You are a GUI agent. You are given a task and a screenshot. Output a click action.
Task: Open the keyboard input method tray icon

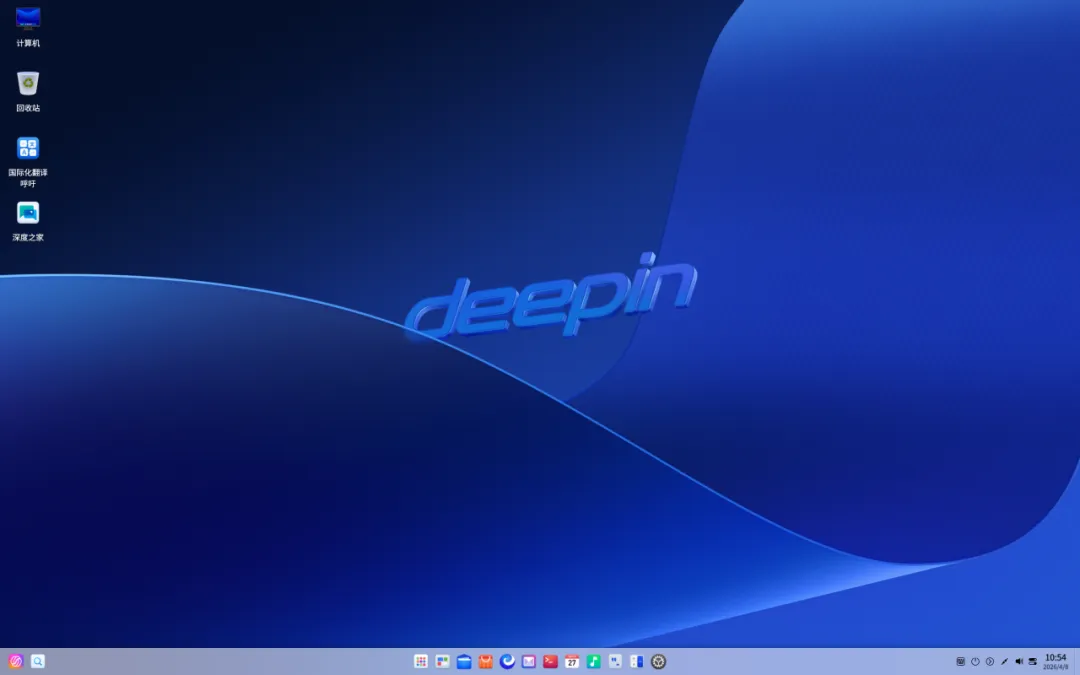point(960,661)
